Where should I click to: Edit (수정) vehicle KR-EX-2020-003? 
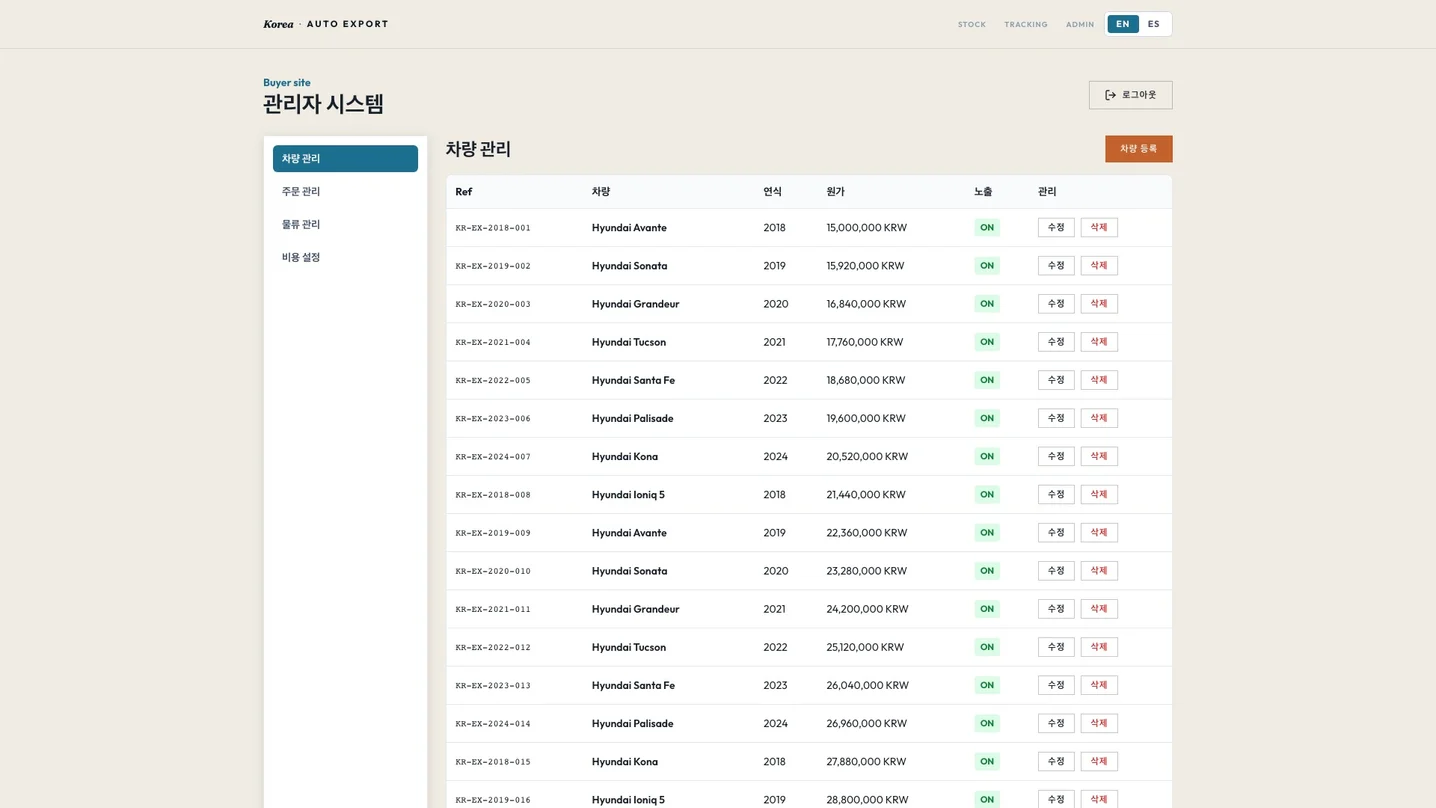click(1056, 304)
